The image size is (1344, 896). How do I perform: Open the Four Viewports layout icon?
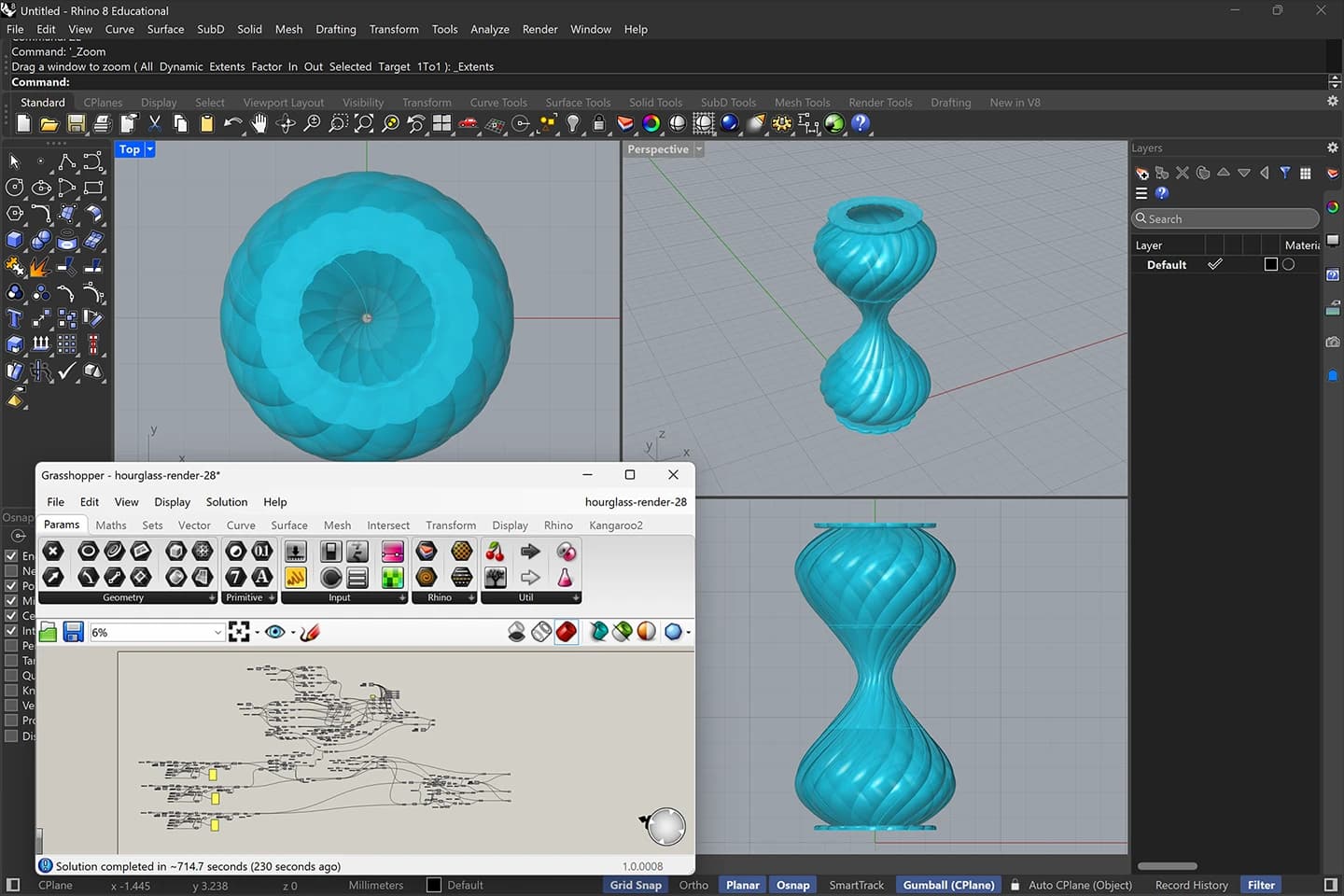[442, 123]
